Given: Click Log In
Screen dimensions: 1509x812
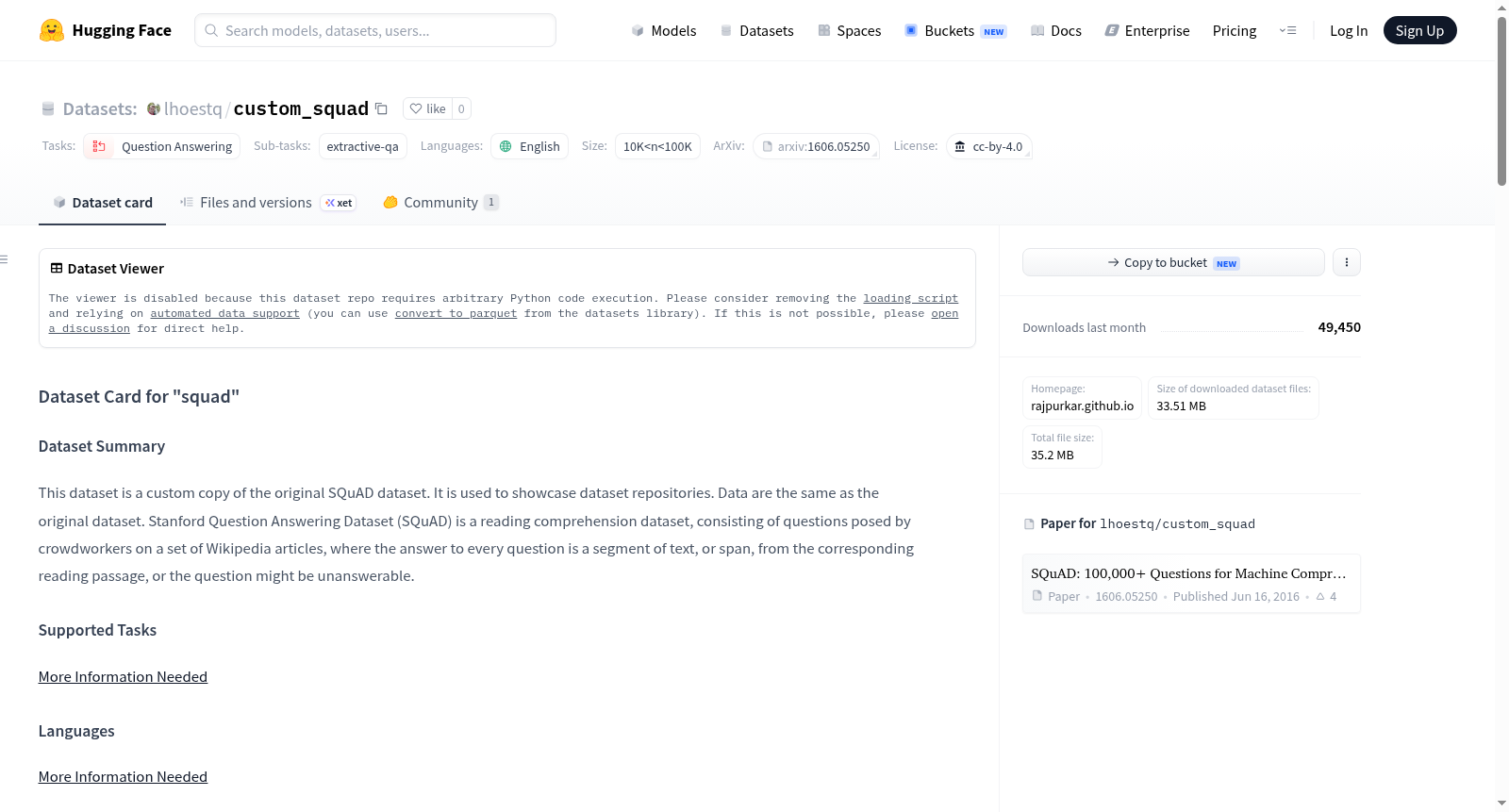Looking at the screenshot, I should click(1349, 30).
